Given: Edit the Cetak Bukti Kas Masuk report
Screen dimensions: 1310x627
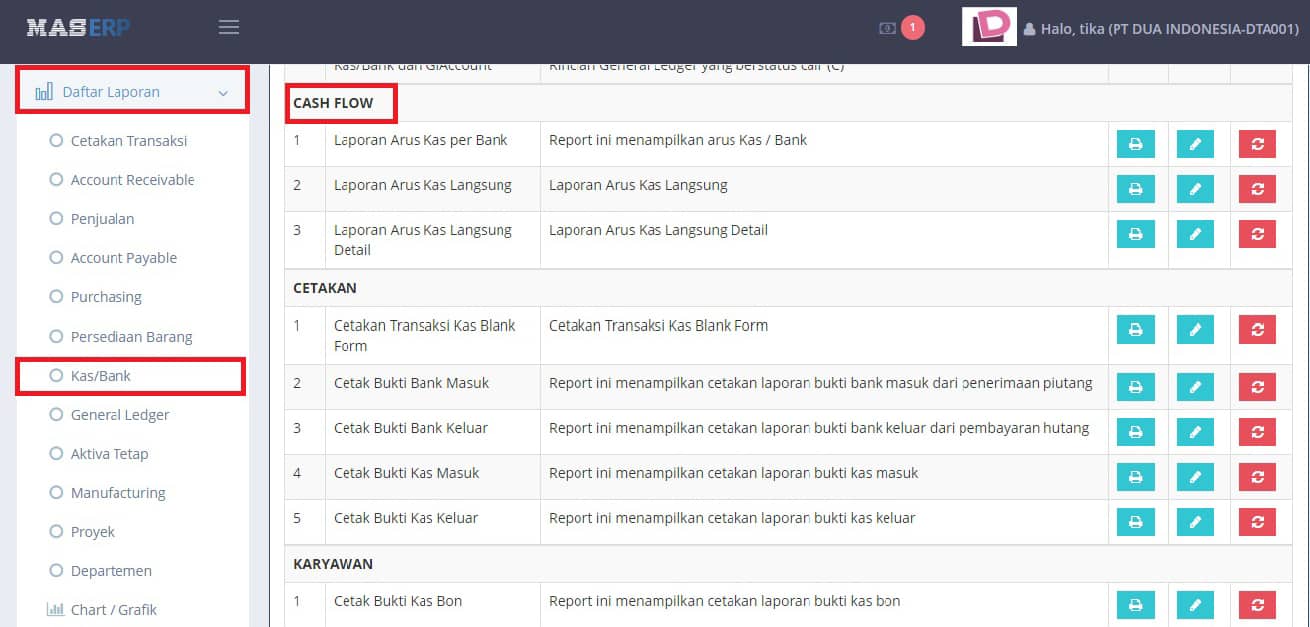Looking at the screenshot, I should coord(1196,477).
